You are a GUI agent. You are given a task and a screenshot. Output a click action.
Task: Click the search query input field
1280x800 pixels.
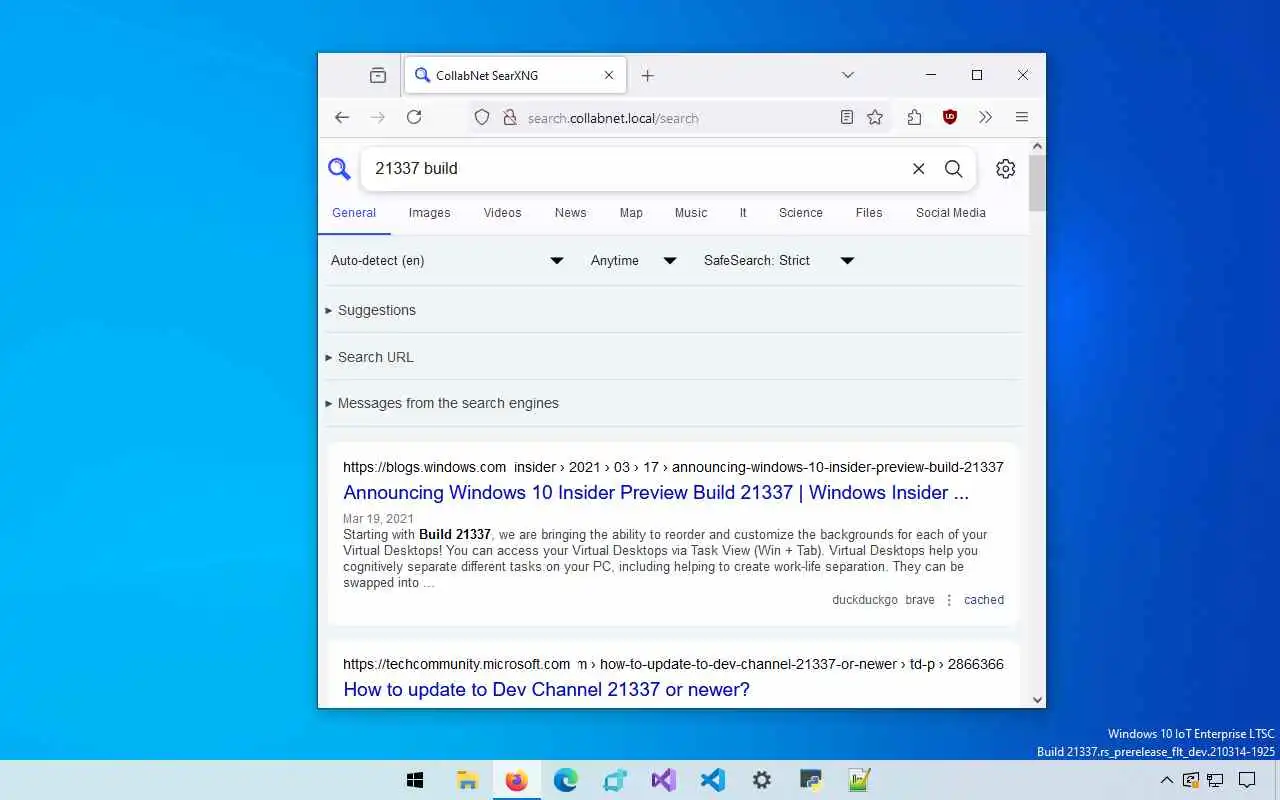[636, 169]
